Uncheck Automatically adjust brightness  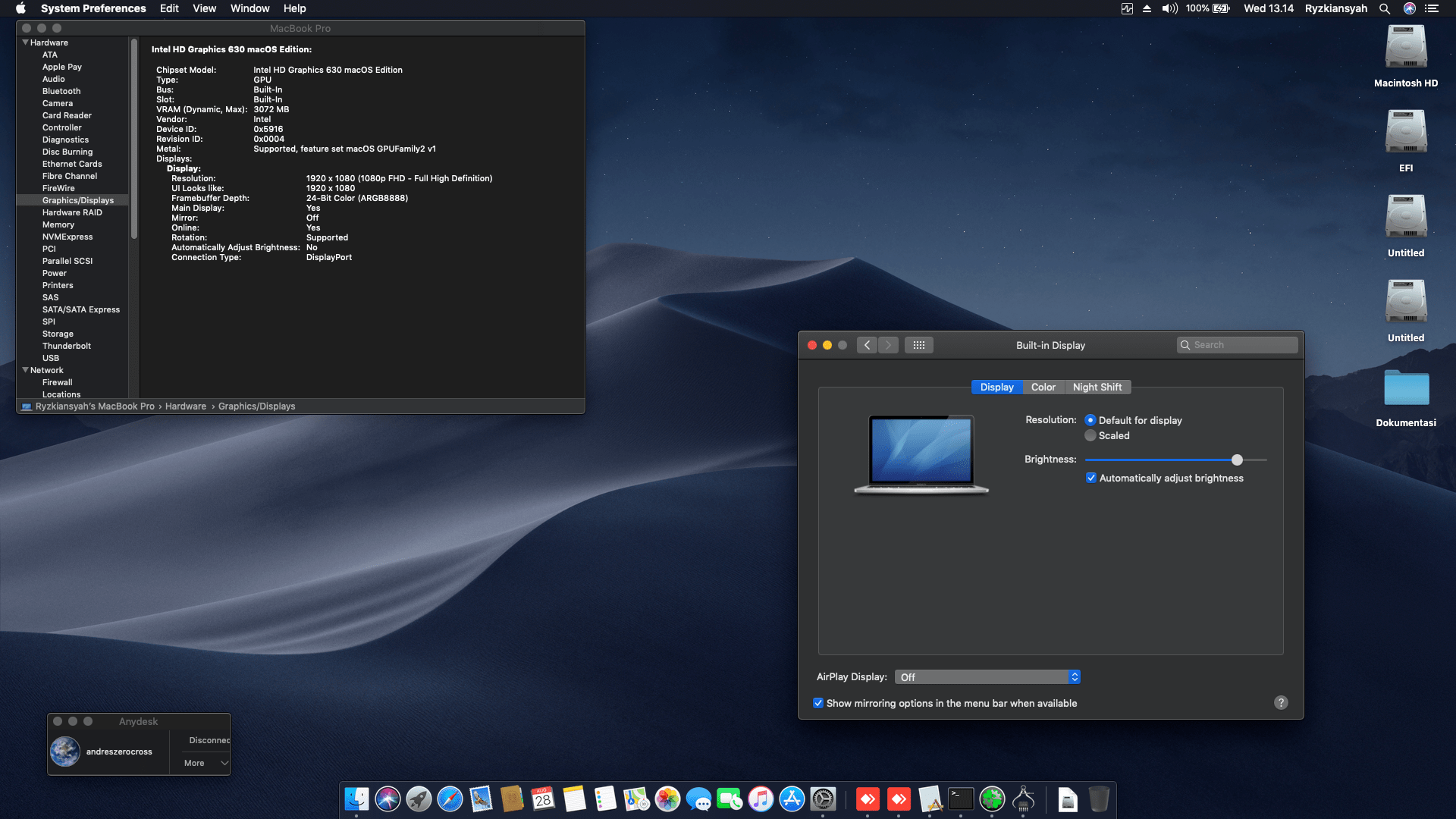1092,478
